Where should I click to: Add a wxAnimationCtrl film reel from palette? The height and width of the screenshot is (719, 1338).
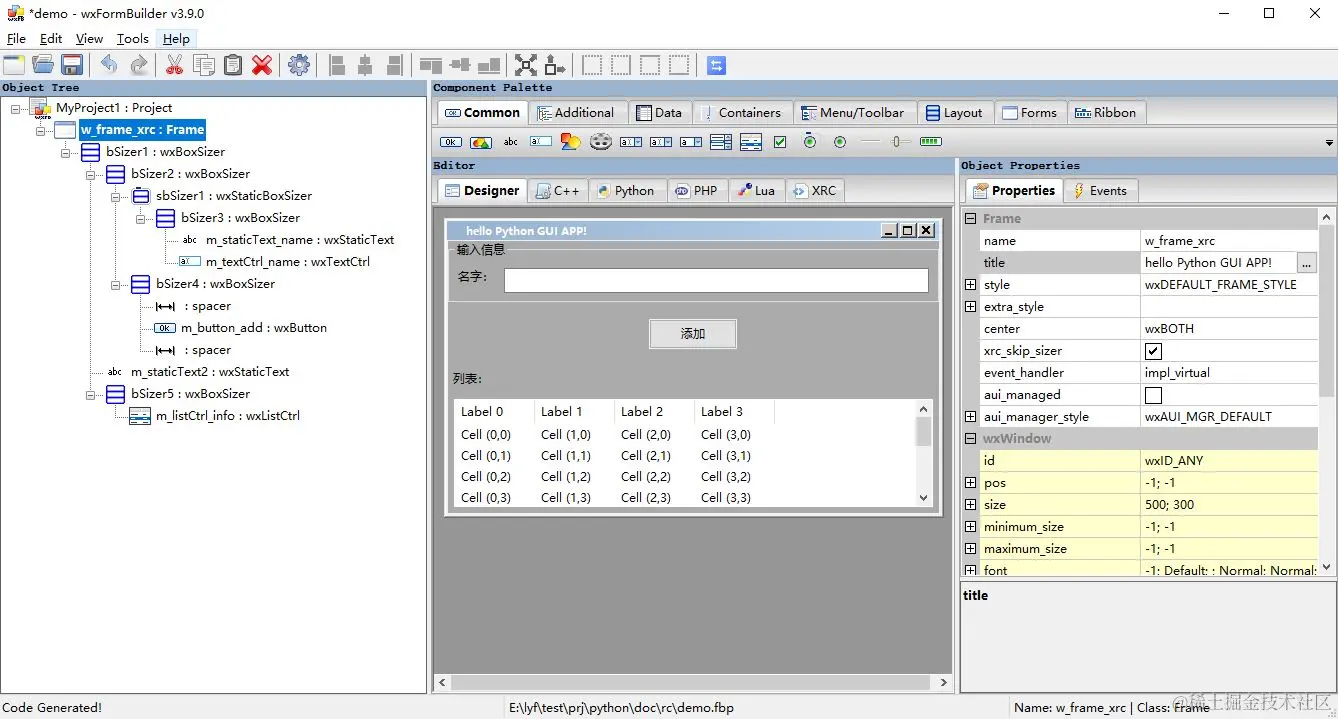[600, 142]
